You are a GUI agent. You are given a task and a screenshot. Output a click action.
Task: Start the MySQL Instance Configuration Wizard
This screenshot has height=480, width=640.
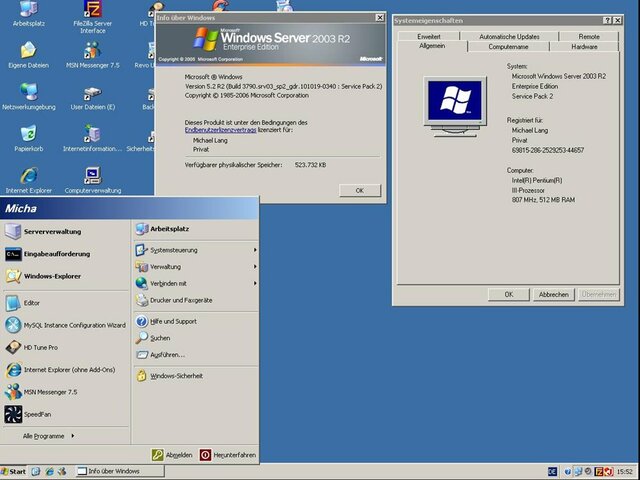64,325
